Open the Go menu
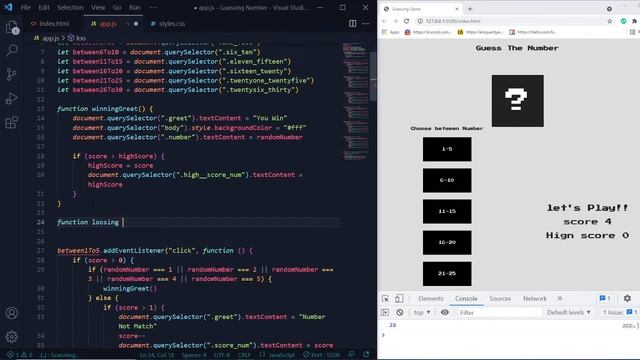 (117, 7)
